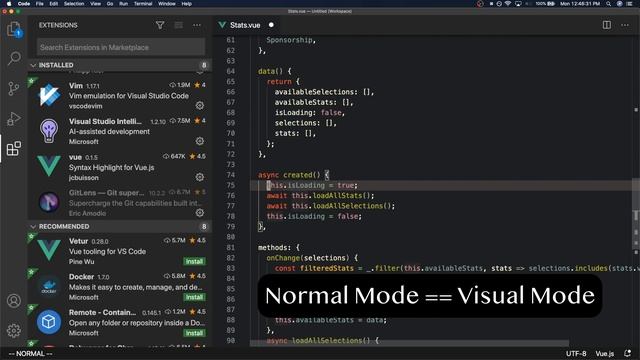Open the Vim extension icon
The height and width of the screenshot is (360, 640).
pyautogui.click(x=49, y=95)
